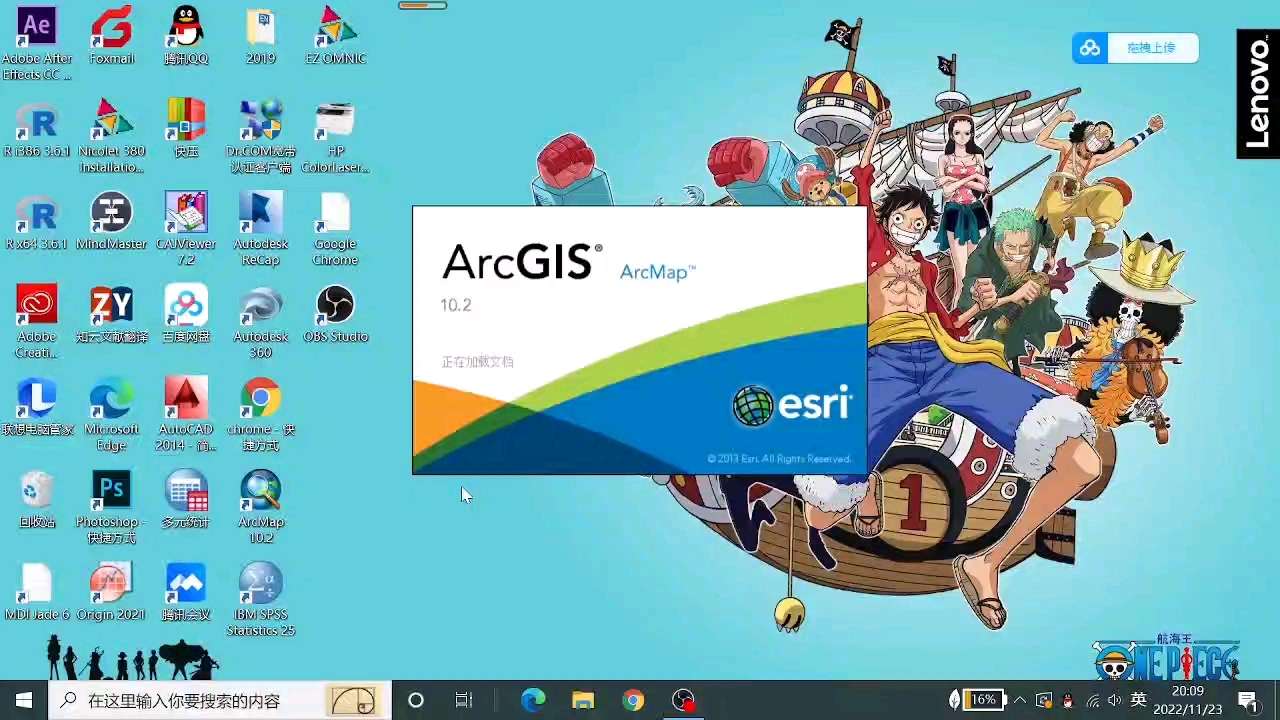Open the OBS Studio desktop shortcut
Screen dimensions: 1280x720
[335, 315]
